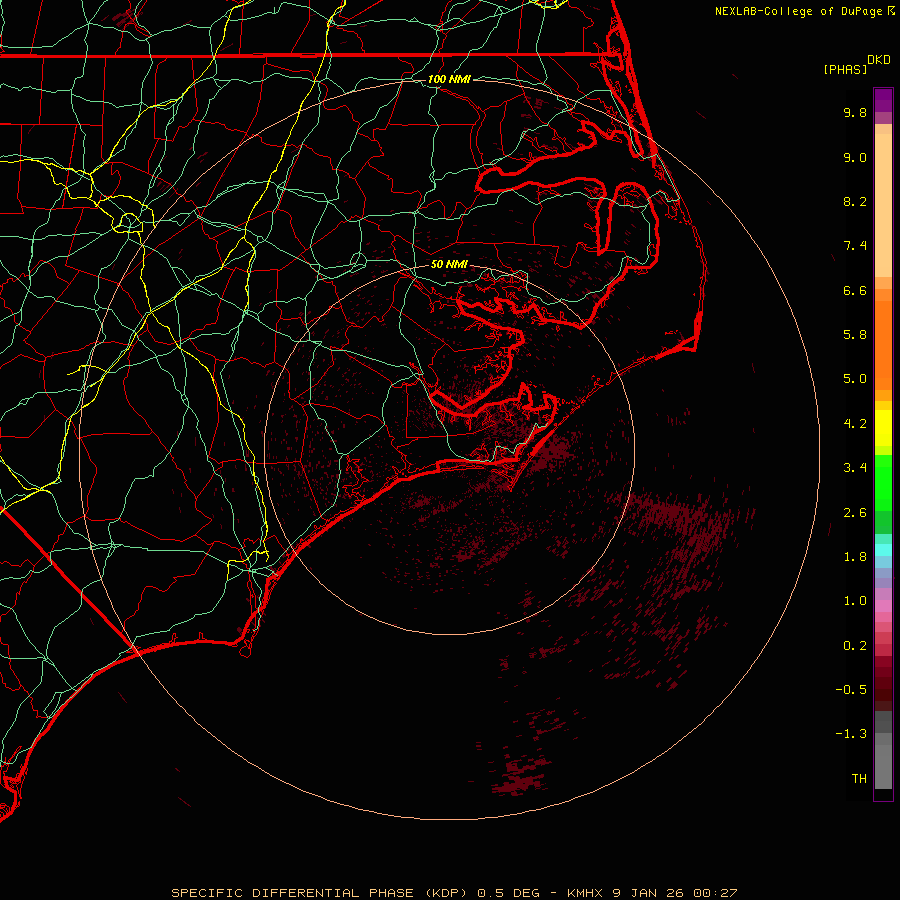This screenshot has width=900, height=900.
Task: Click the purple swatch atop the color bar
Action: coord(883,100)
